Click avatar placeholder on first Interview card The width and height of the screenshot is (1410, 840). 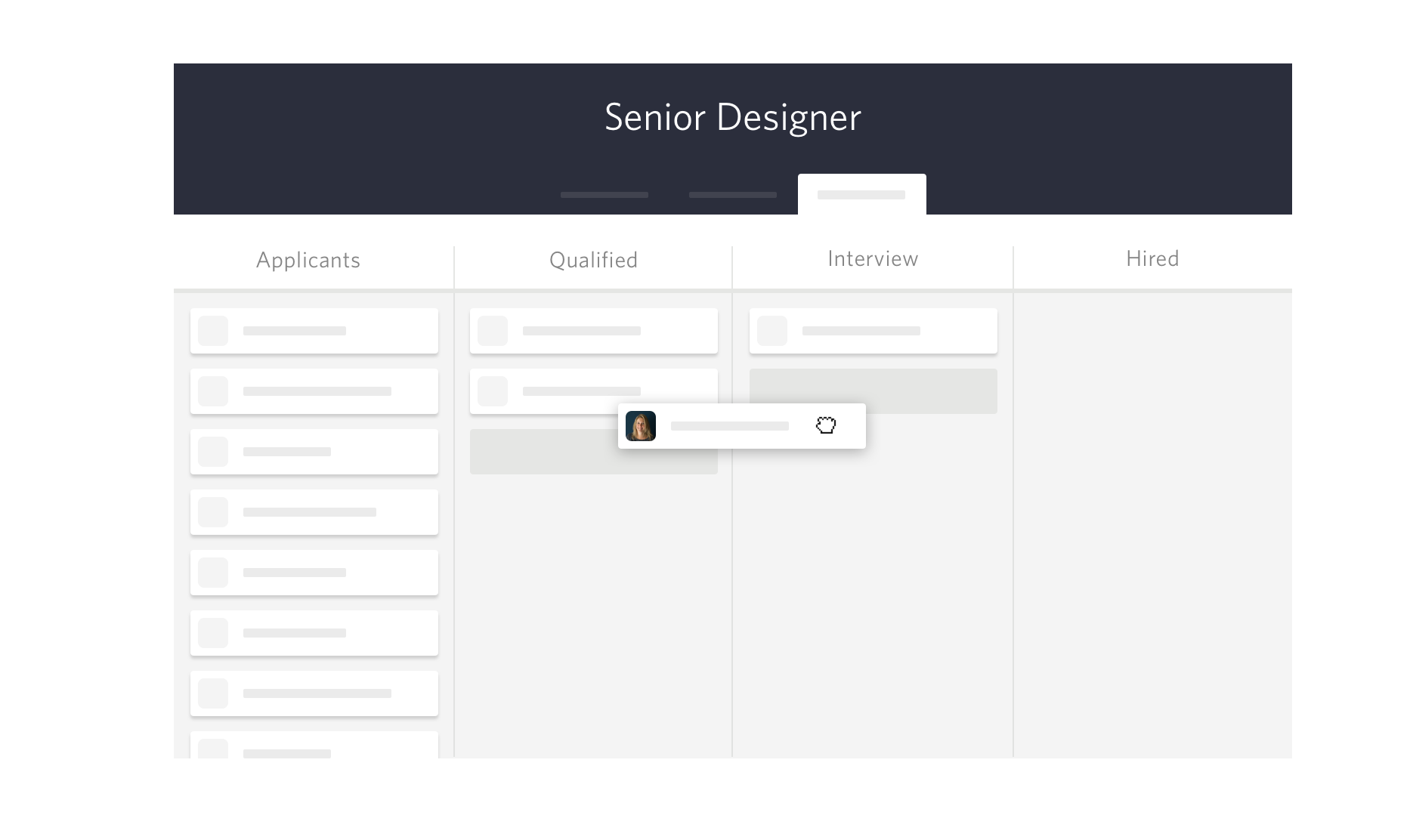point(772,331)
